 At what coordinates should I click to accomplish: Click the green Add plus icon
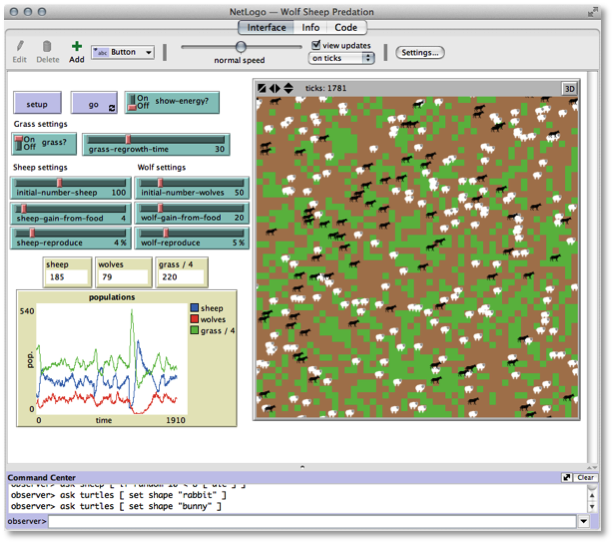click(77, 47)
